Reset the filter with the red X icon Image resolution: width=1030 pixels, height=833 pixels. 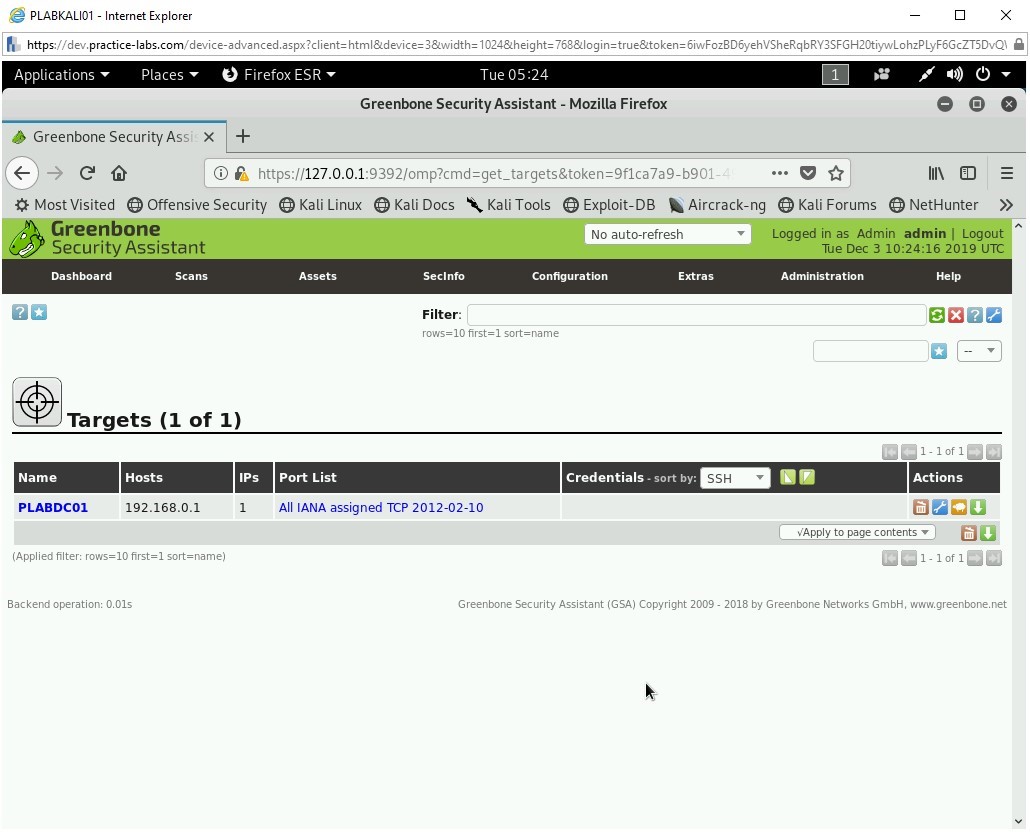click(955, 315)
